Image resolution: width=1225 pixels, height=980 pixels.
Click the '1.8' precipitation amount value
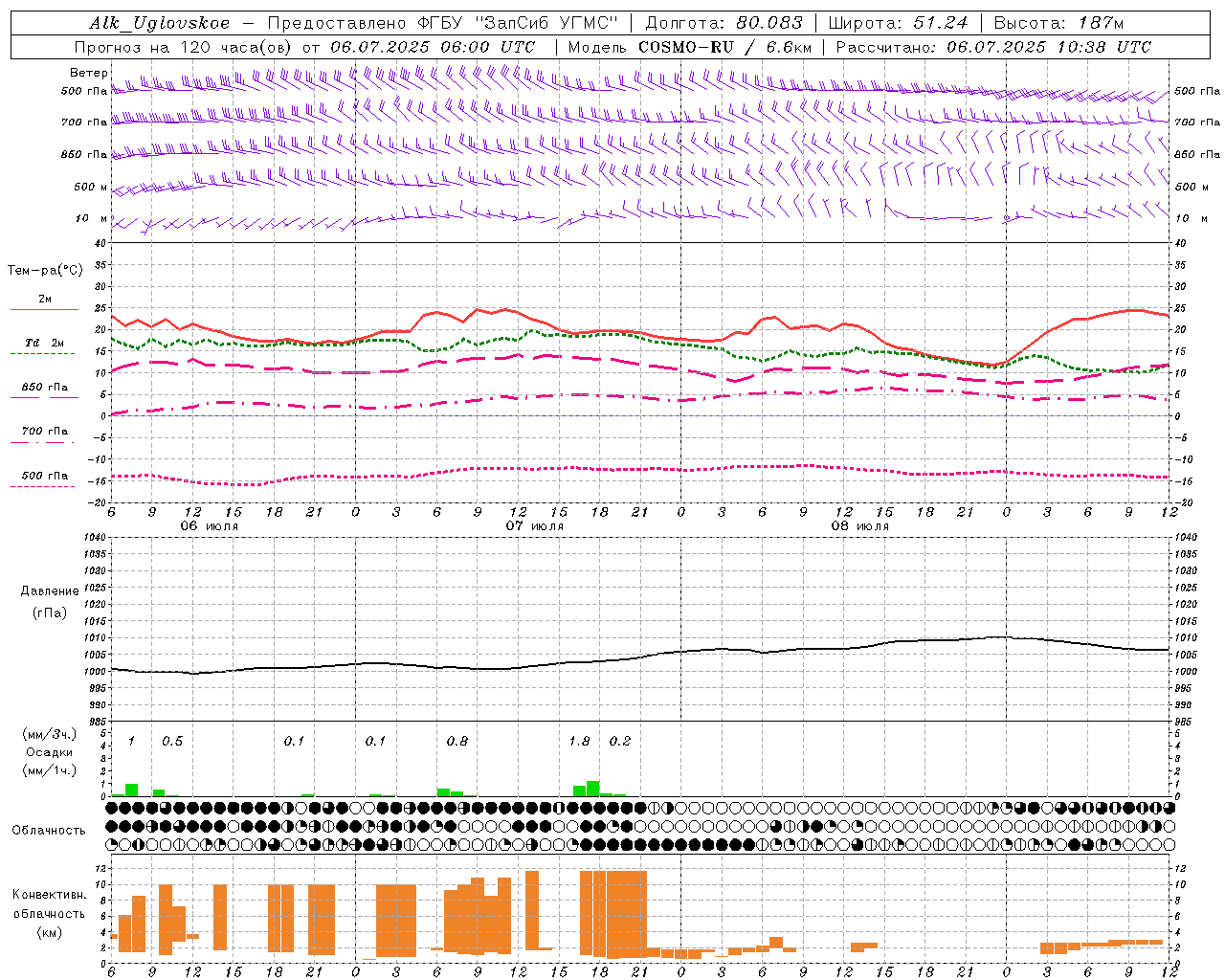click(579, 742)
